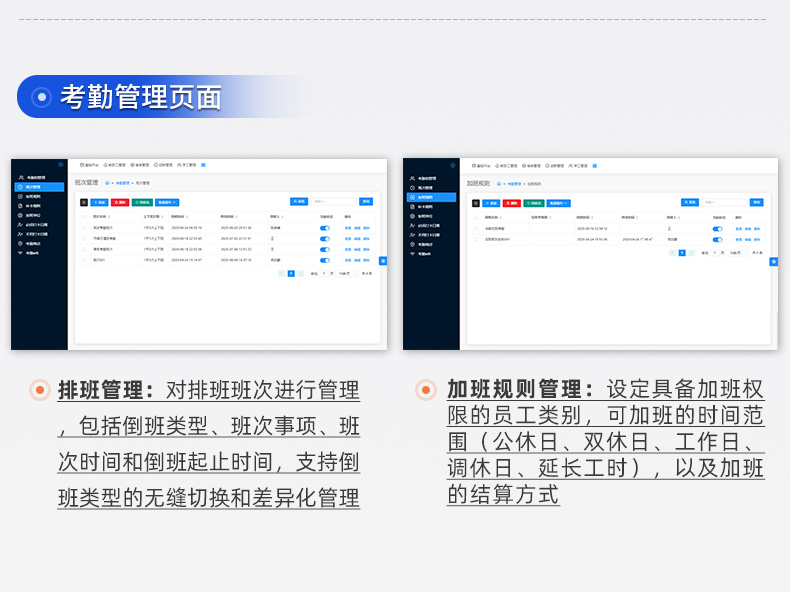Click the black square icon button on 加班规则 page
The height and width of the screenshot is (592, 790).
click(476, 202)
